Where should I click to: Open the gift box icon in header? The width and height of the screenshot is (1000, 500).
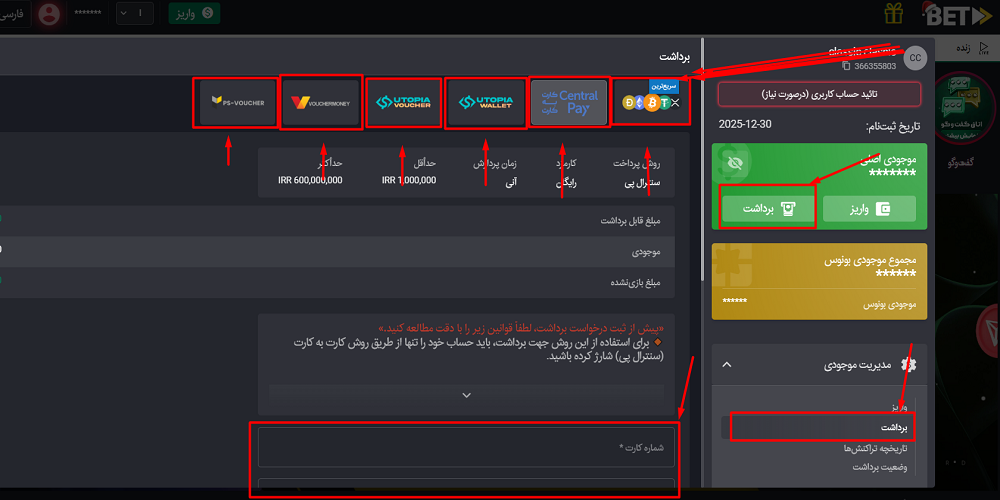click(895, 14)
